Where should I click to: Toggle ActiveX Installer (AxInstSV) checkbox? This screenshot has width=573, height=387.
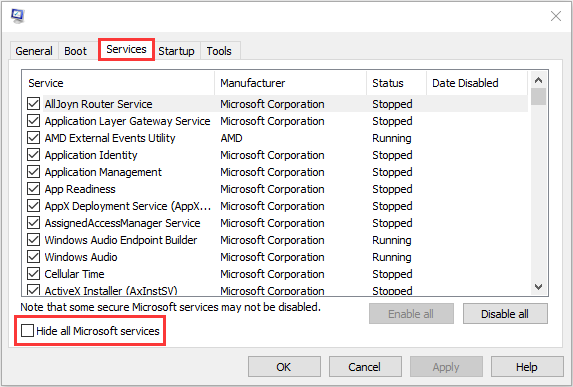click(x=34, y=290)
